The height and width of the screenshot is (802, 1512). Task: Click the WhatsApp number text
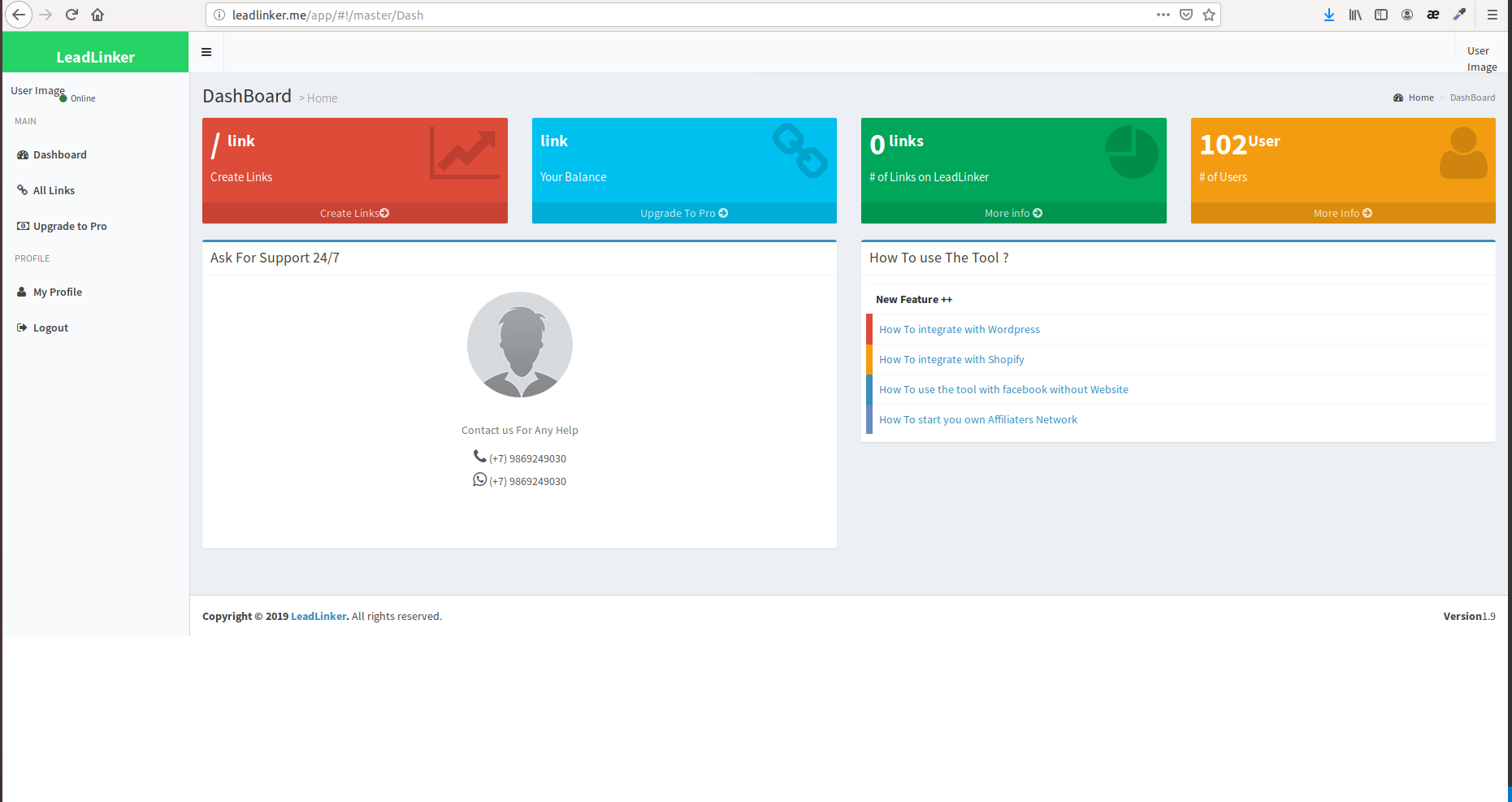tap(527, 481)
